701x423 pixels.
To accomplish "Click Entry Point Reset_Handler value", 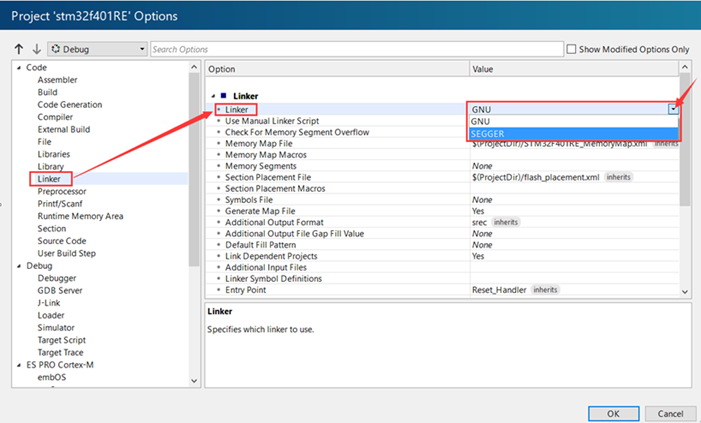I will (499, 290).
